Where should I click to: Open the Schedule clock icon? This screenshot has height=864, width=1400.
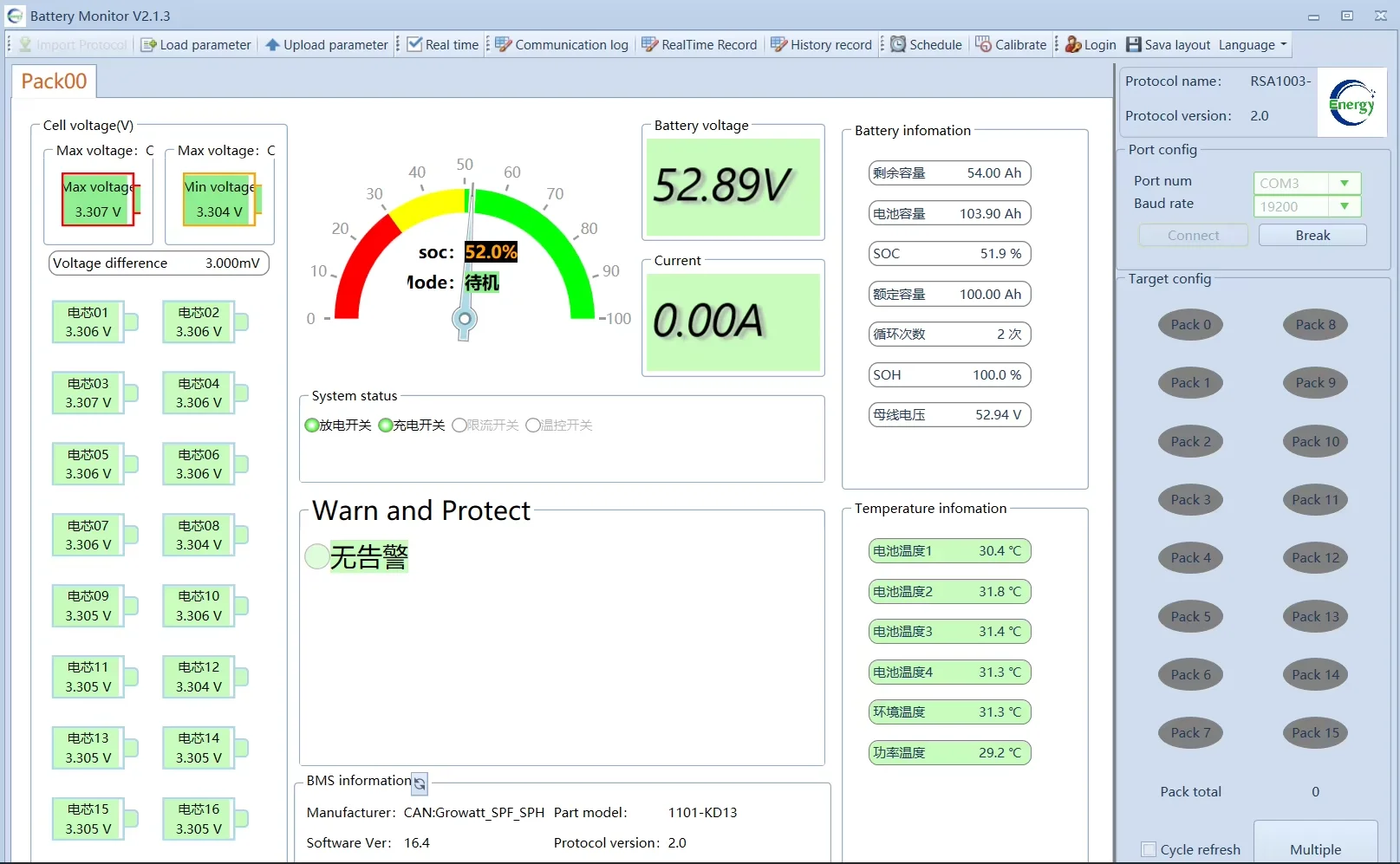pos(898,45)
